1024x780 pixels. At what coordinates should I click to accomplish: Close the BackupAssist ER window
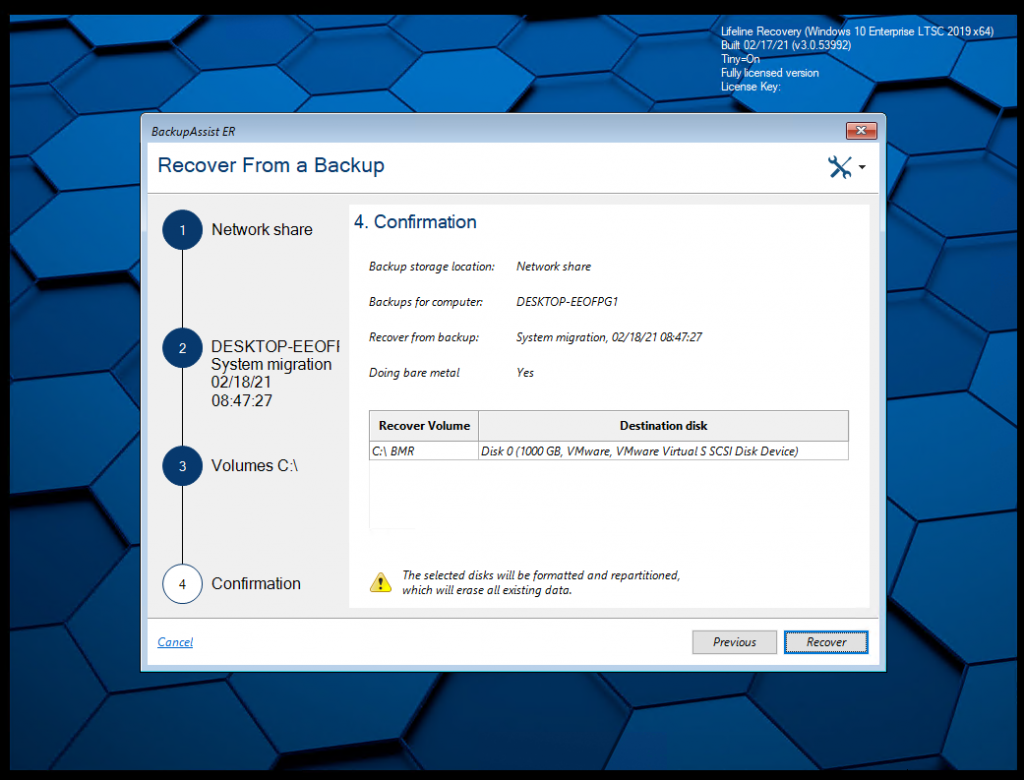pyautogui.click(x=861, y=131)
